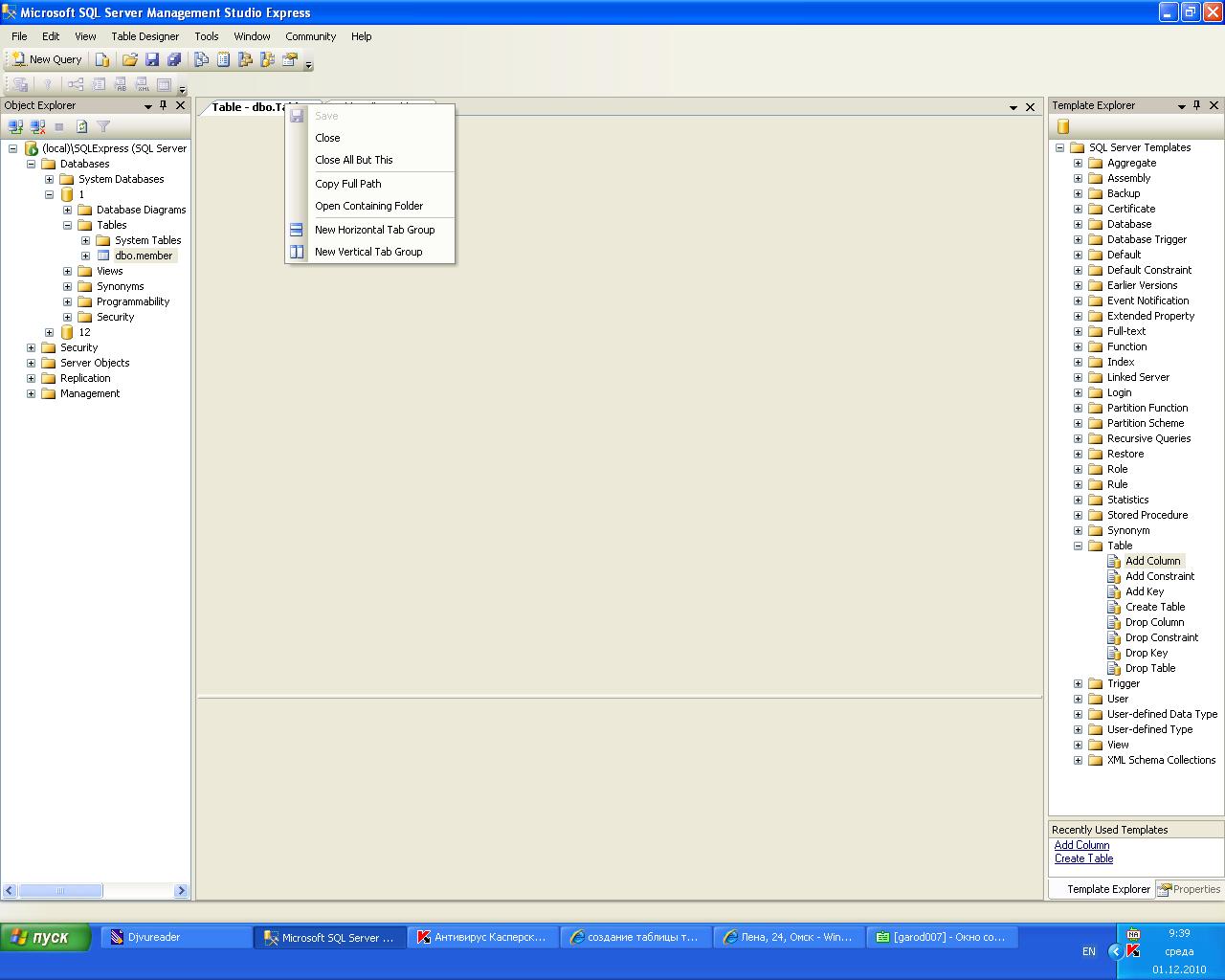Open the Object Explorer window position dropdown

(x=148, y=106)
